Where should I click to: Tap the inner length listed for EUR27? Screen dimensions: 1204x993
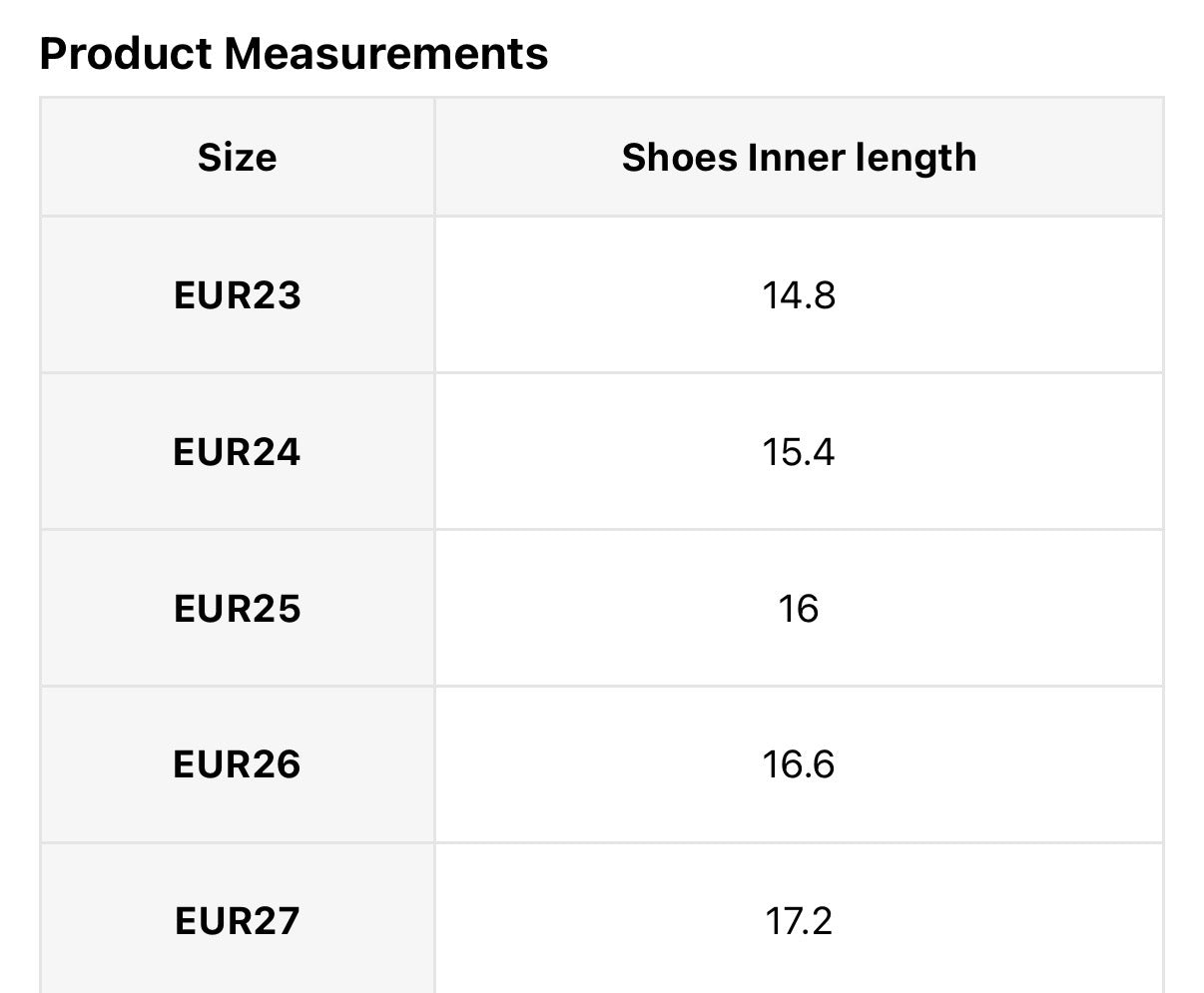pyautogui.click(x=799, y=920)
